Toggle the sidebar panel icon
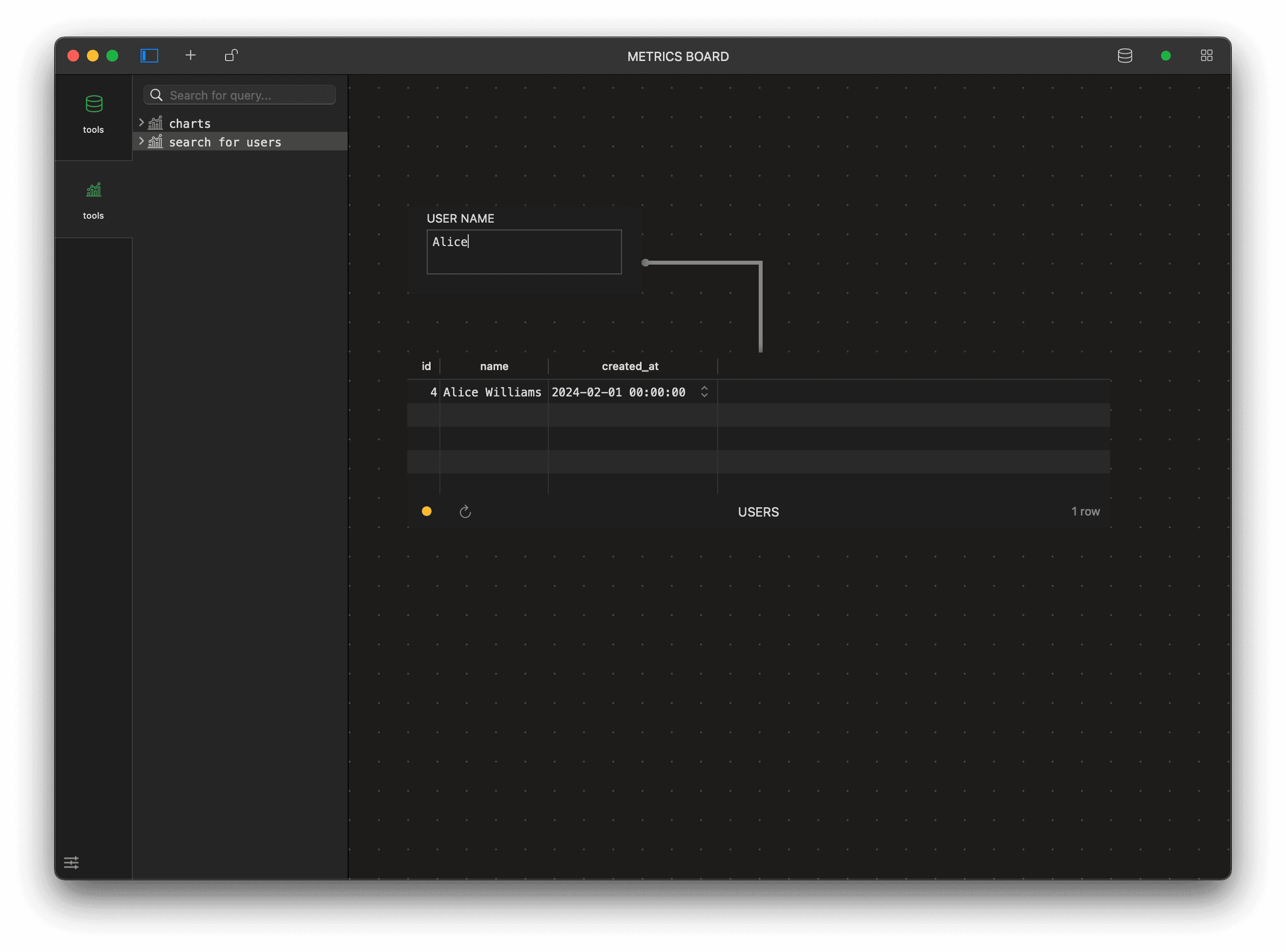 [149, 55]
